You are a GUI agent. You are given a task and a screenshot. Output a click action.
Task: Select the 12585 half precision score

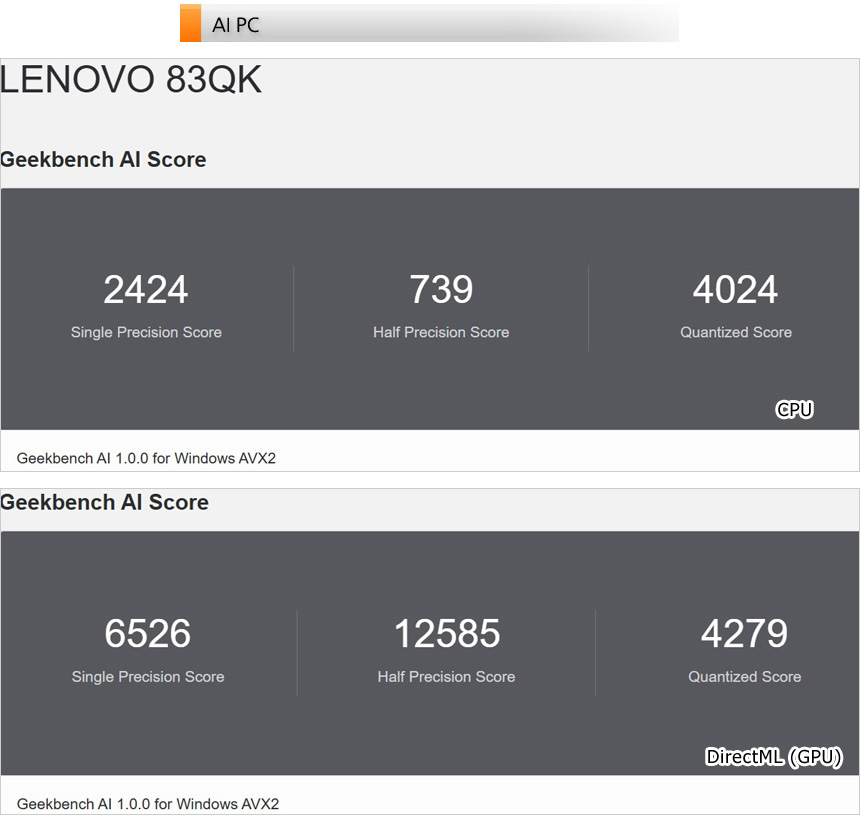click(446, 634)
